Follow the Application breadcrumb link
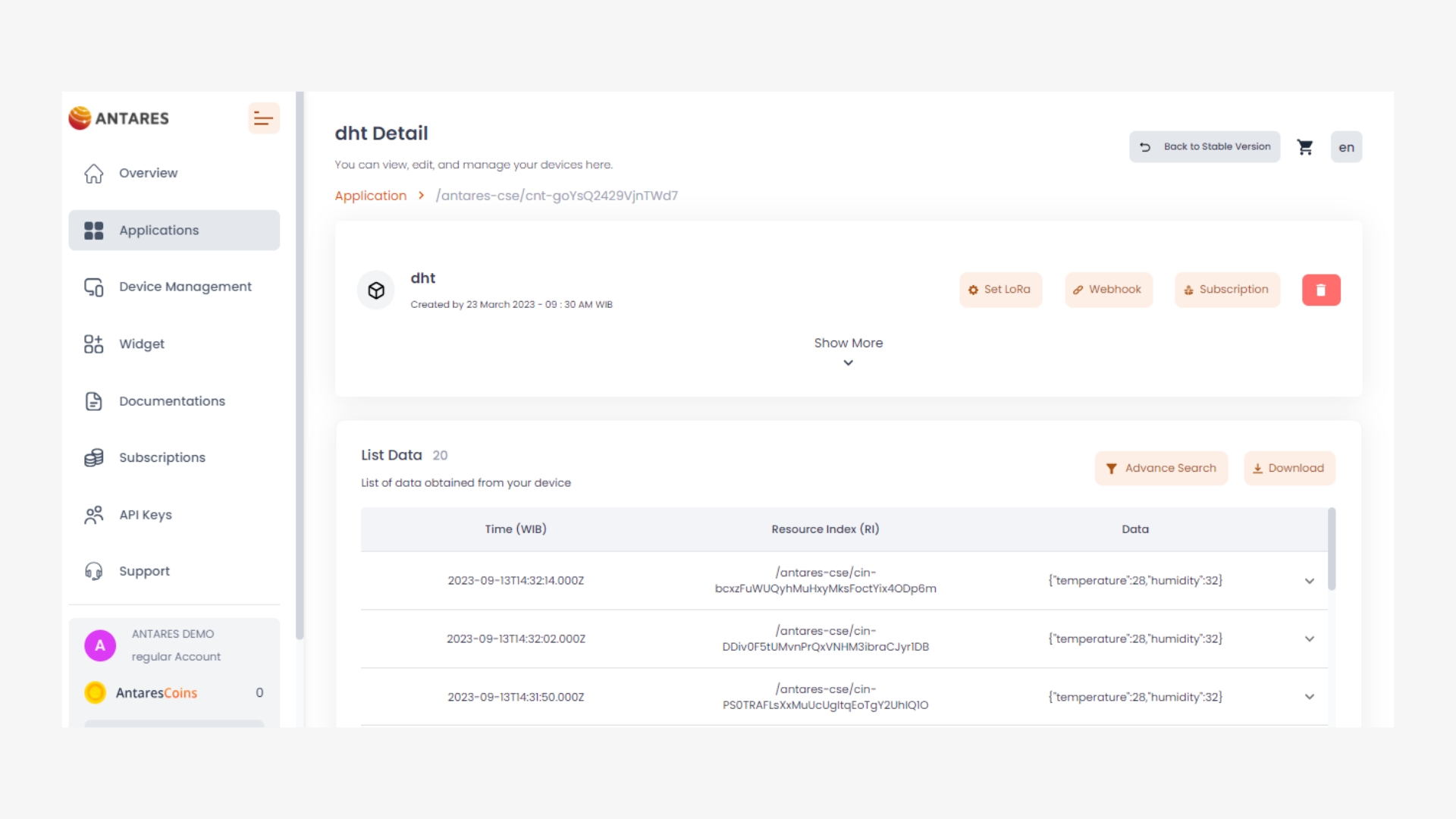The image size is (1456, 819). [x=370, y=196]
